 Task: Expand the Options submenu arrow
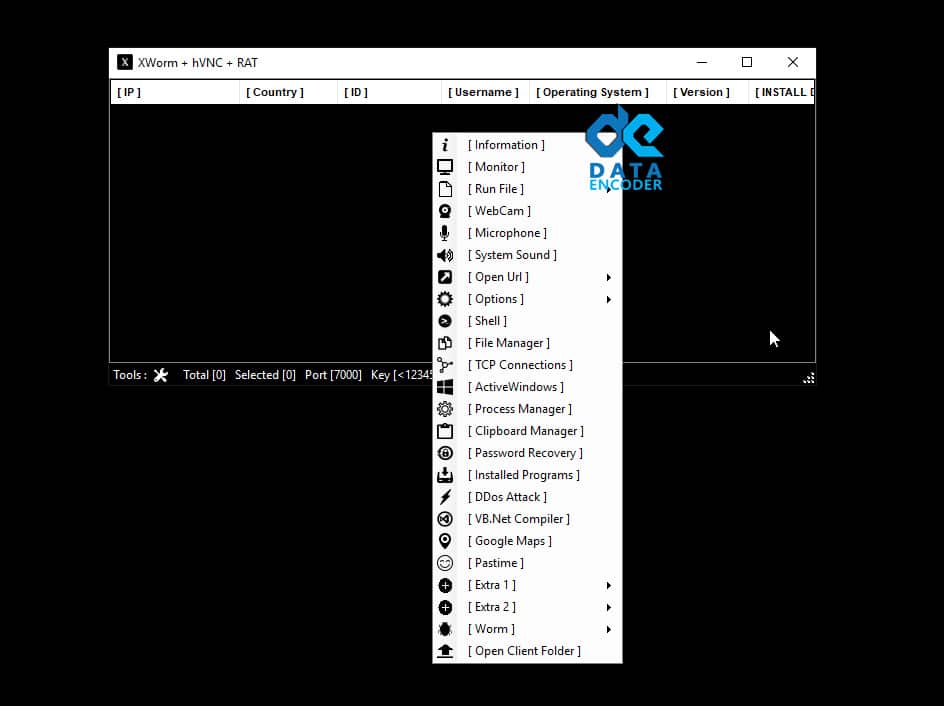[609, 299]
